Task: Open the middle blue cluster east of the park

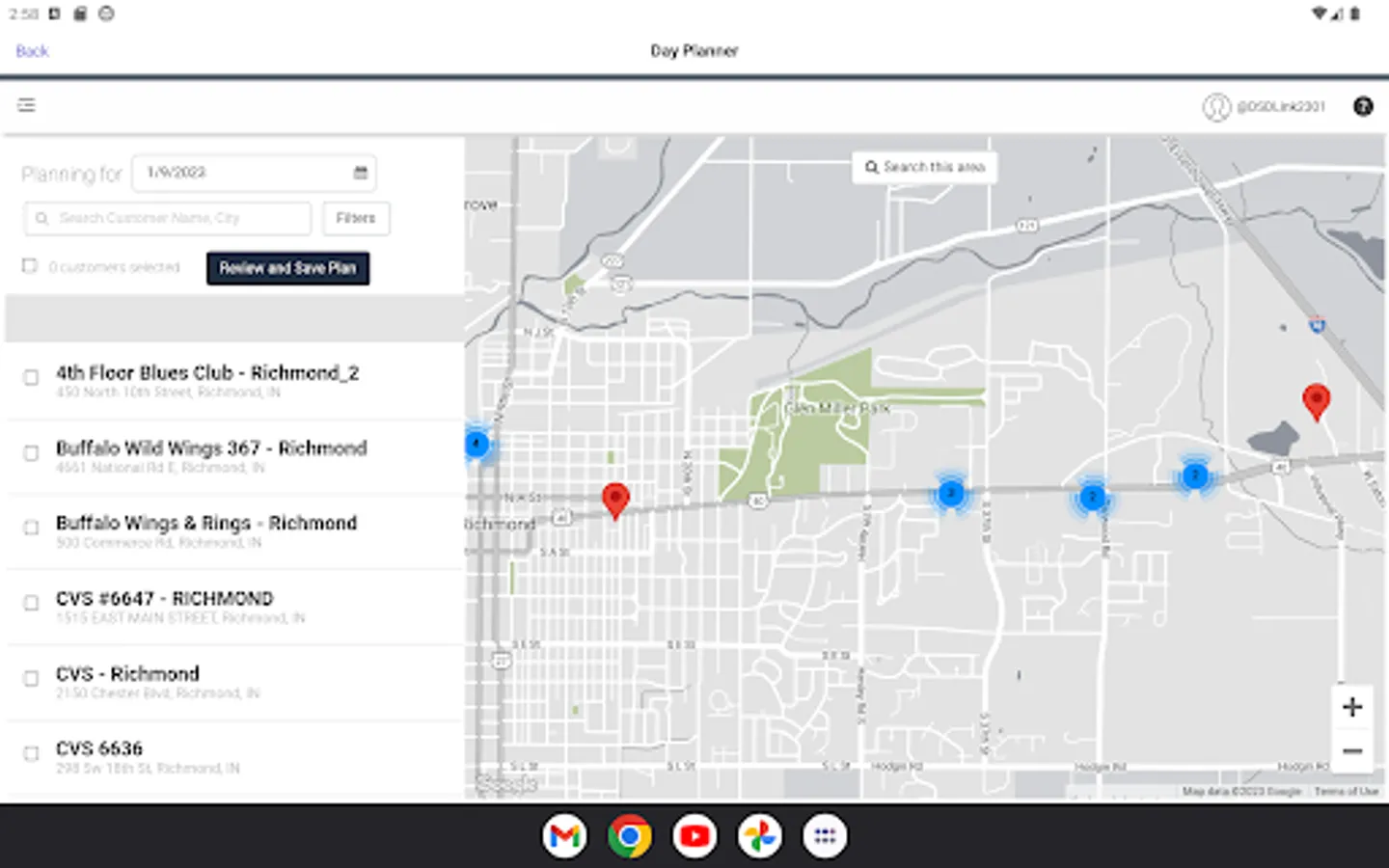Action: tap(1092, 498)
